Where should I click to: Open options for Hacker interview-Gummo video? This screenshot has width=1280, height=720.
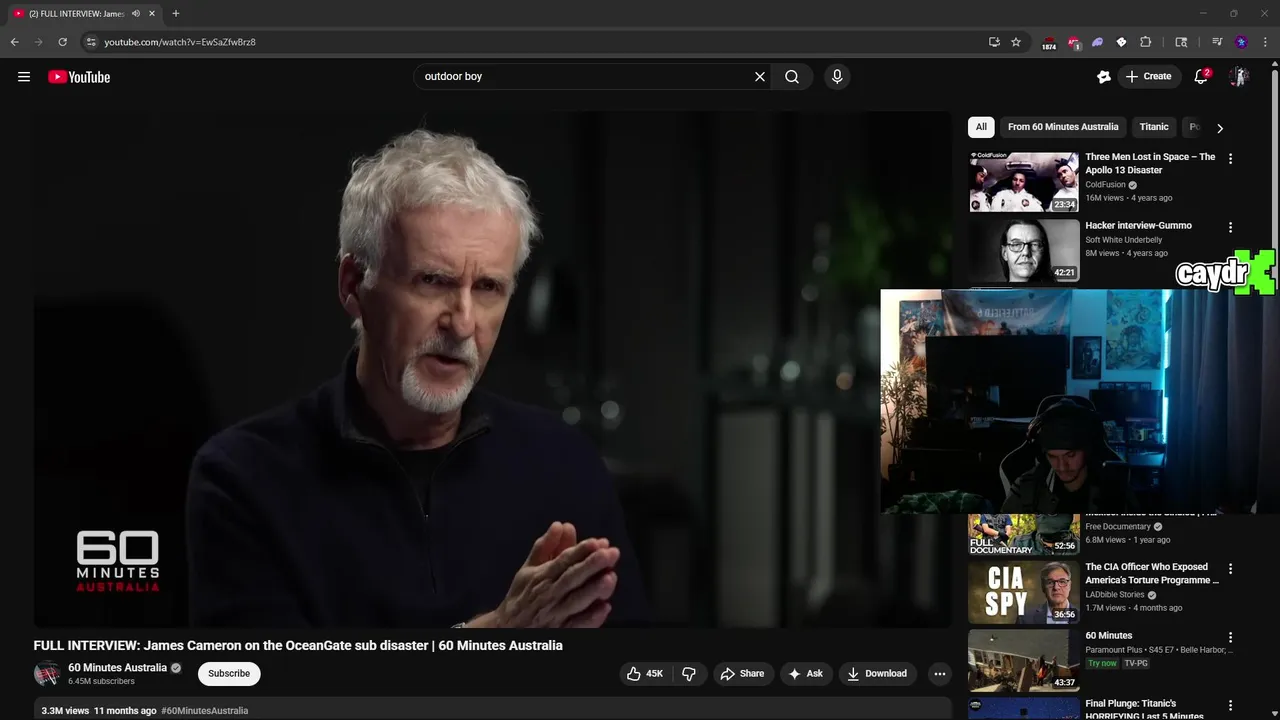click(x=1230, y=228)
